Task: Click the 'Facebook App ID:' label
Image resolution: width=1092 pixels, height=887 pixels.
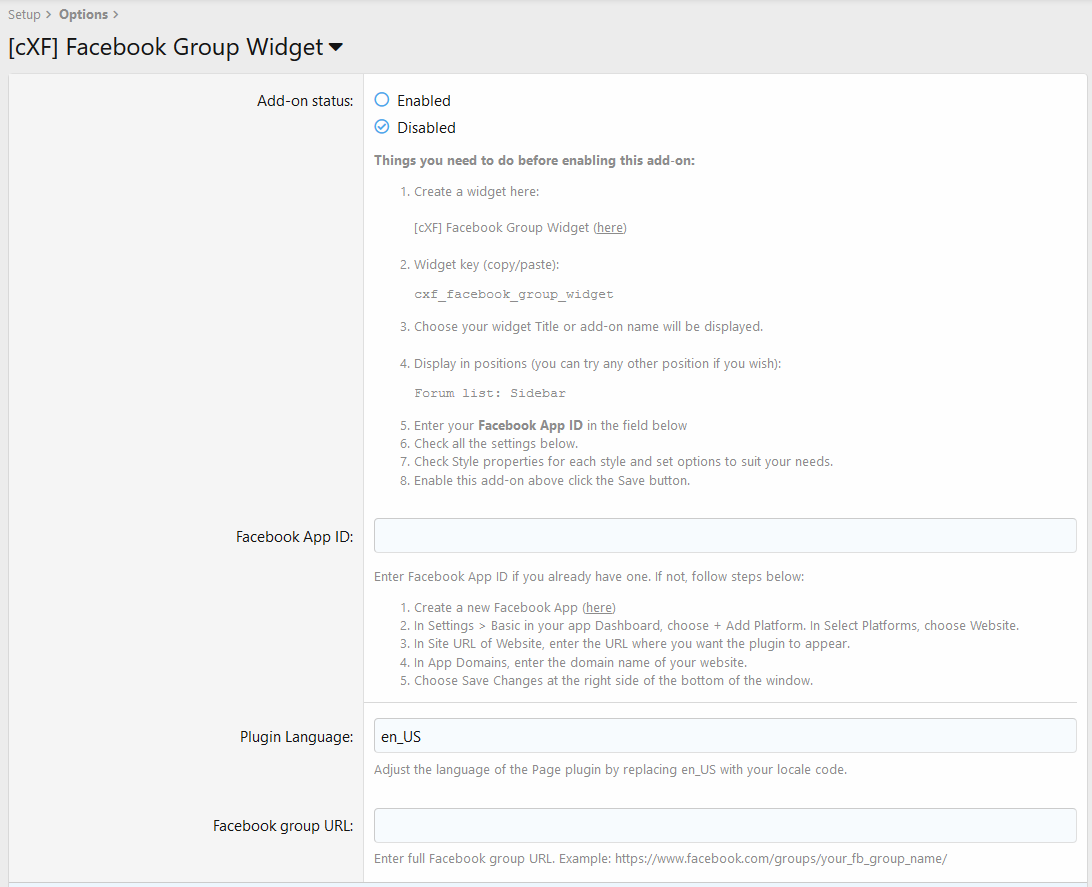Action: (294, 537)
